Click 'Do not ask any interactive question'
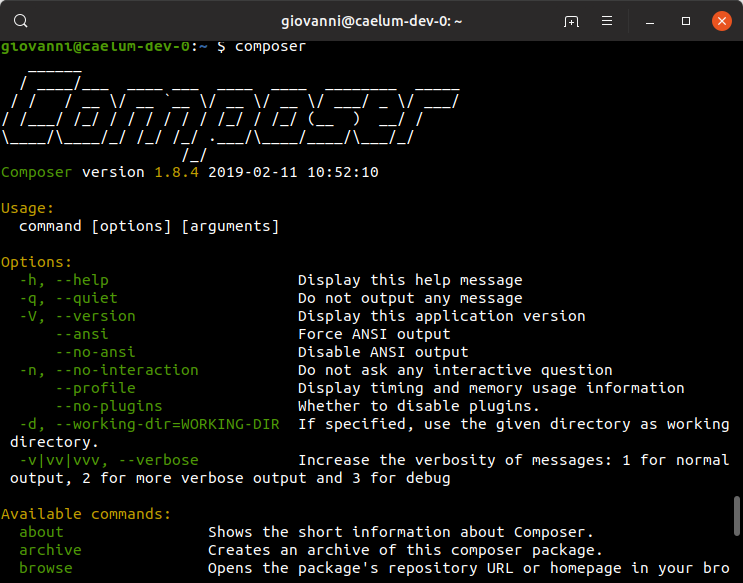 [x=455, y=370]
